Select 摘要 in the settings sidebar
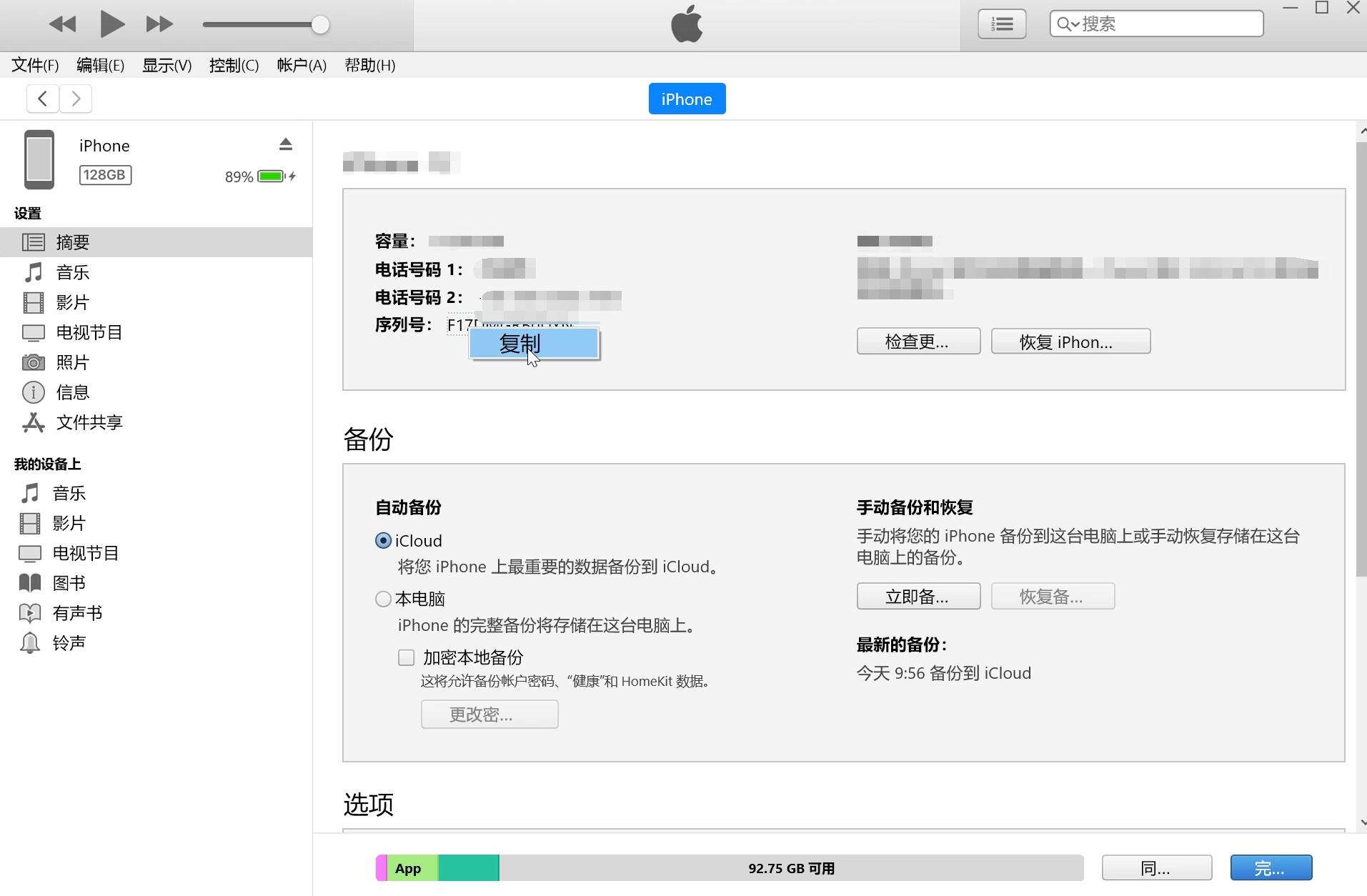 (x=156, y=242)
